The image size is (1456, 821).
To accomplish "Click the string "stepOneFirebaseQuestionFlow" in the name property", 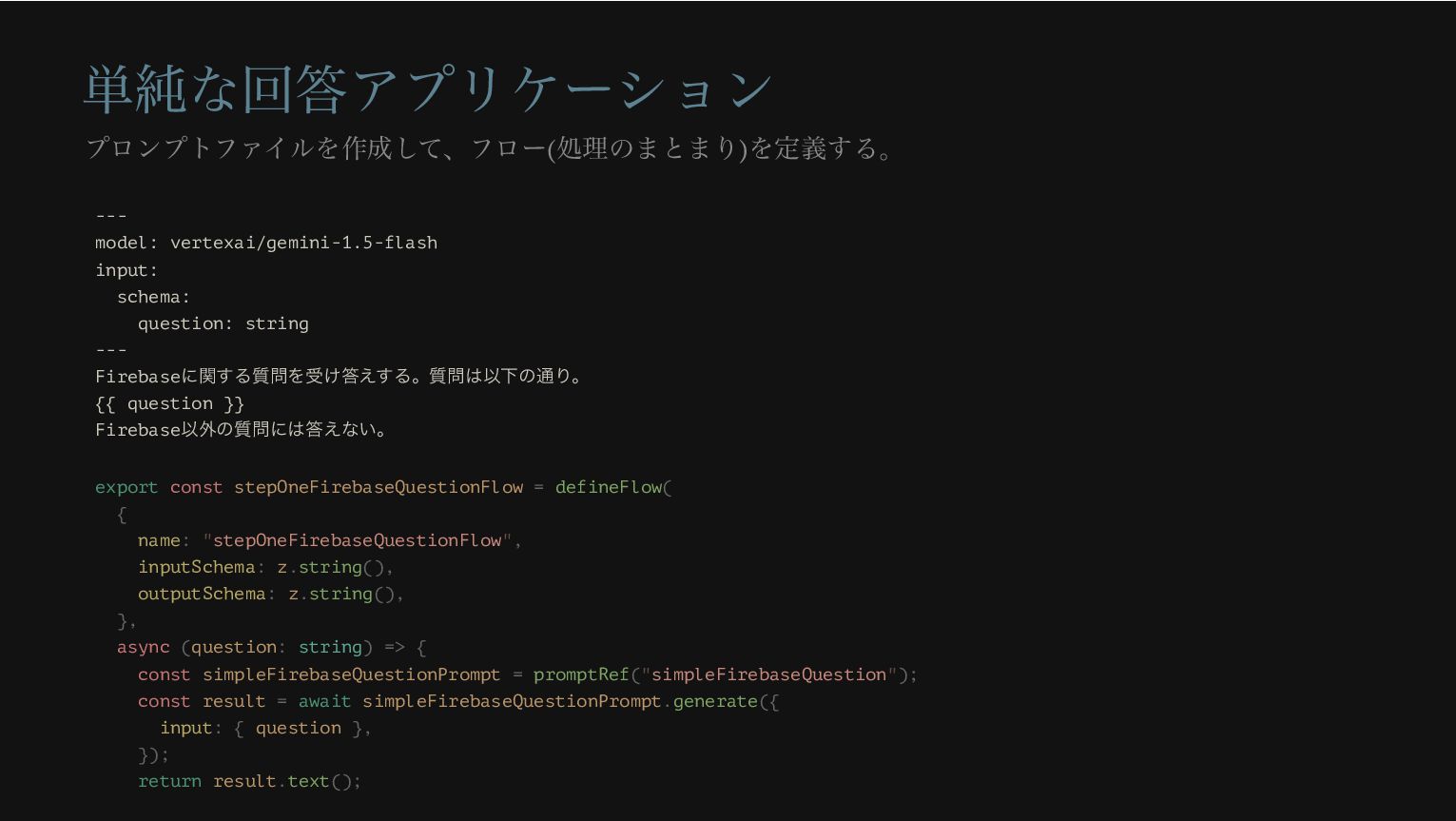I will point(358,540).
